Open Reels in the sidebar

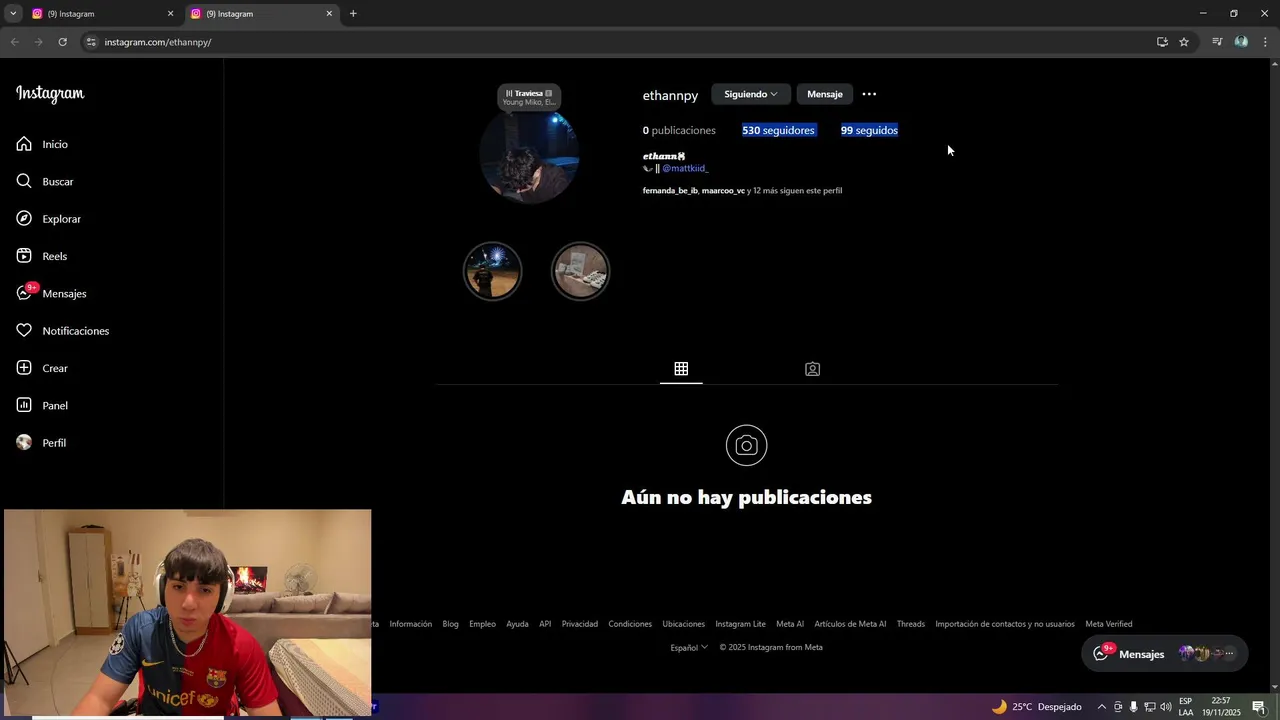[x=42, y=256]
